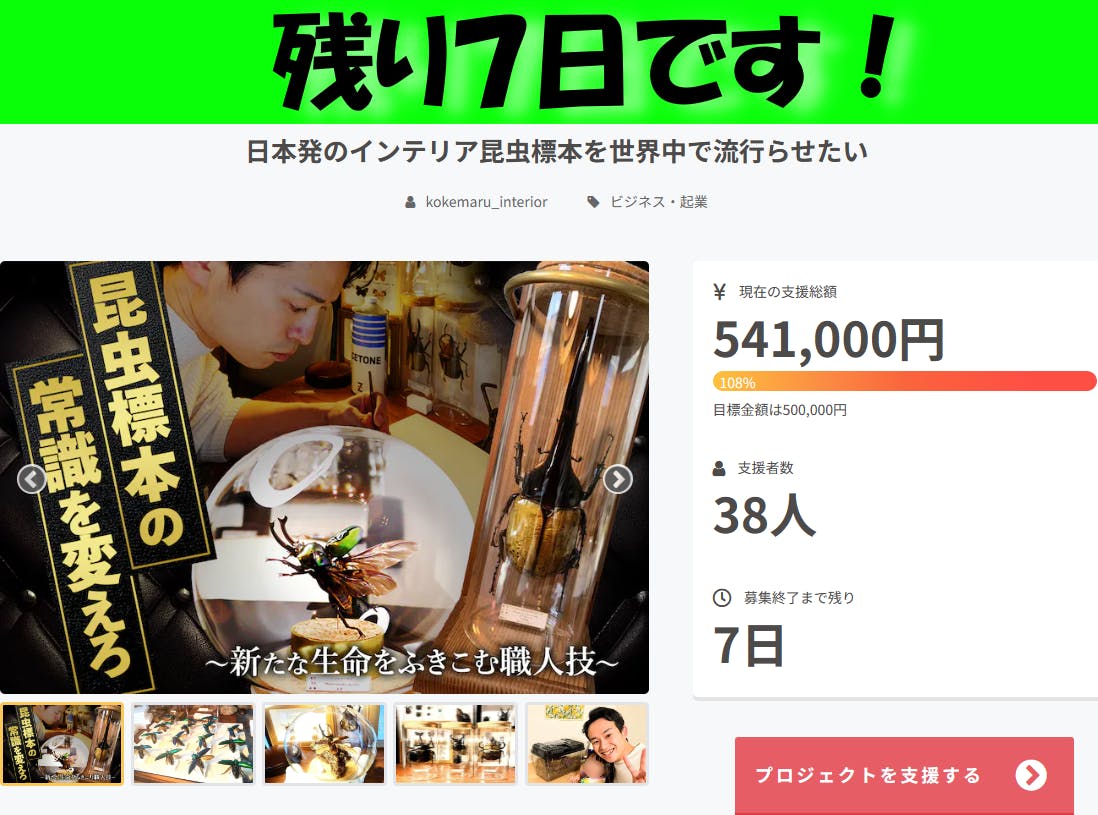Click the green 残り7日です banner
This screenshot has width=1098, height=815.
click(549, 62)
